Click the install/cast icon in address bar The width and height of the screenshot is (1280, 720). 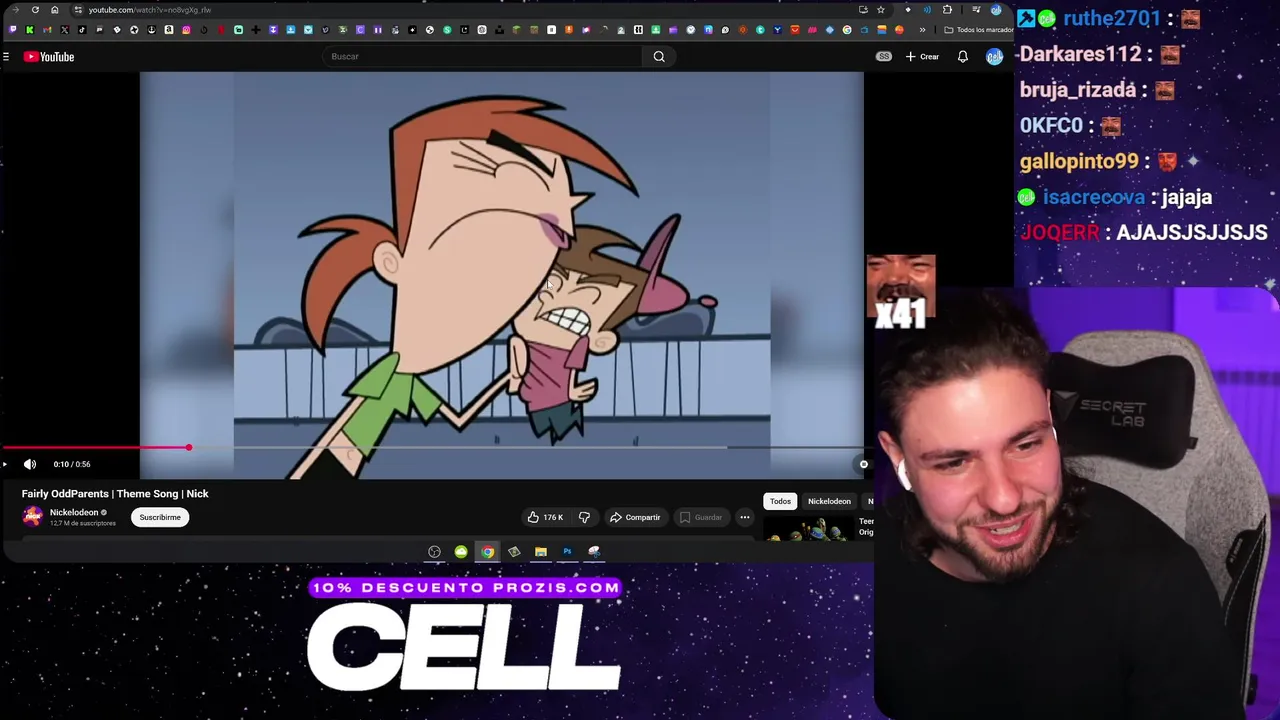coord(863,10)
